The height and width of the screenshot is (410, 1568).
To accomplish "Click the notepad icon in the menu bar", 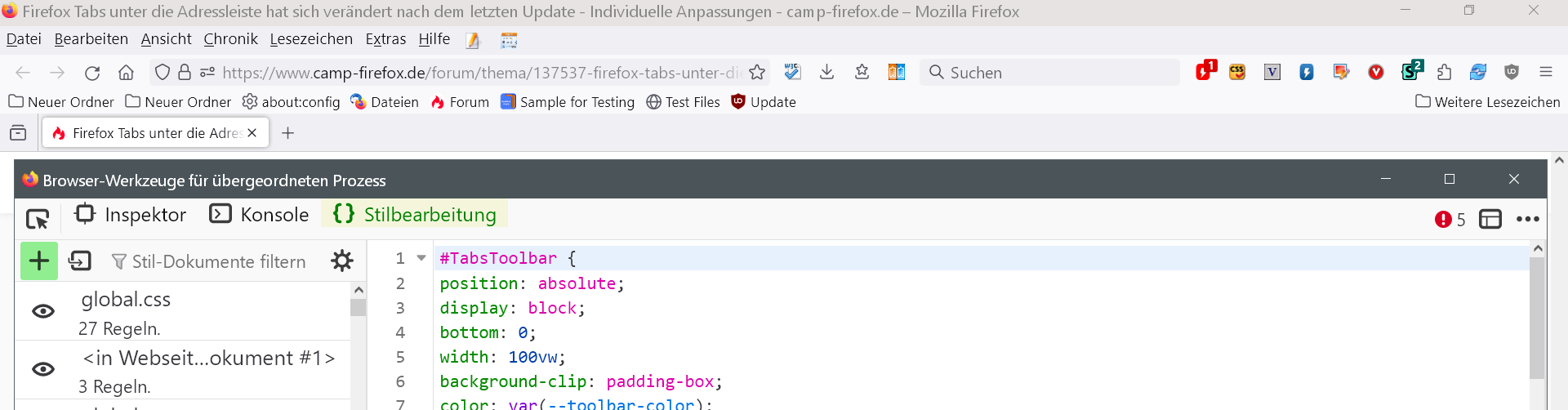I will point(472,40).
